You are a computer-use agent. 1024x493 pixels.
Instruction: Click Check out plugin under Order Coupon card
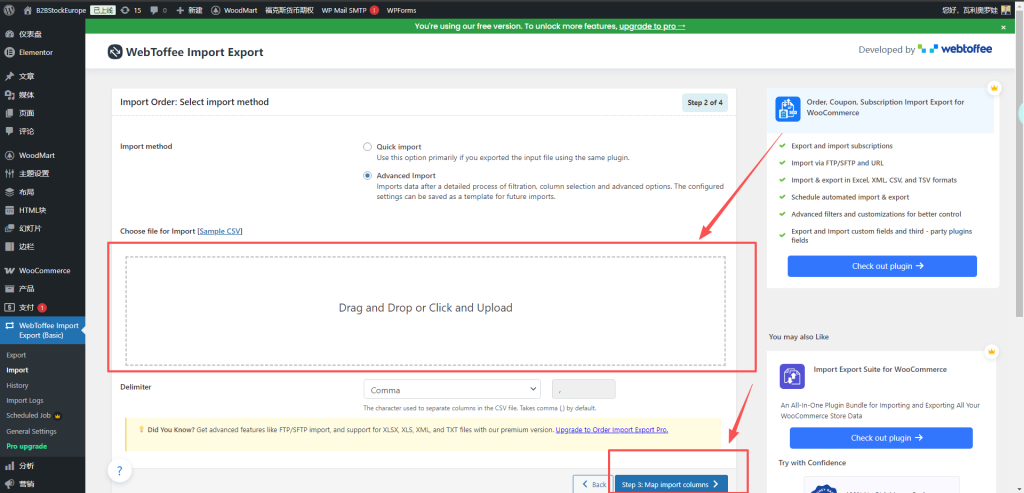pos(882,266)
